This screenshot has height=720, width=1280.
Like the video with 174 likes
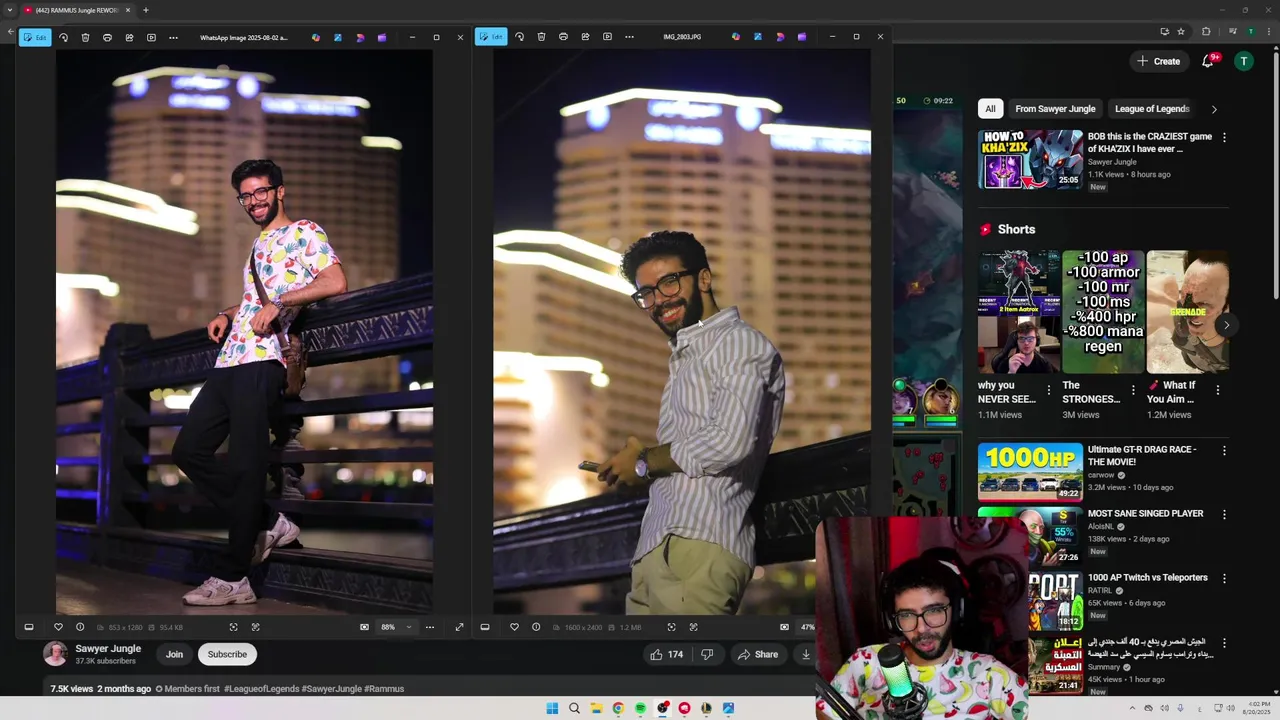(667, 655)
